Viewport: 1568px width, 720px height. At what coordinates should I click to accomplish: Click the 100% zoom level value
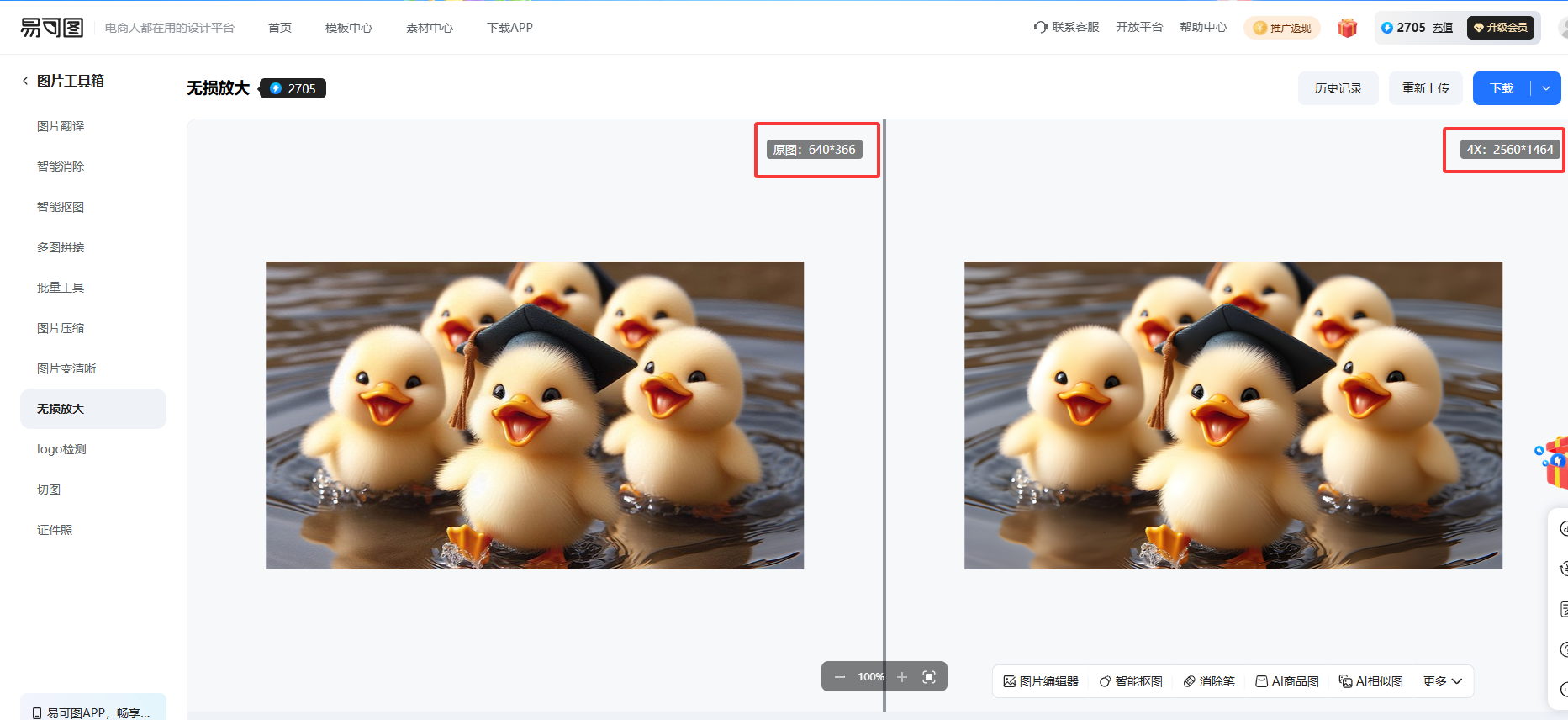click(x=871, y=677)
